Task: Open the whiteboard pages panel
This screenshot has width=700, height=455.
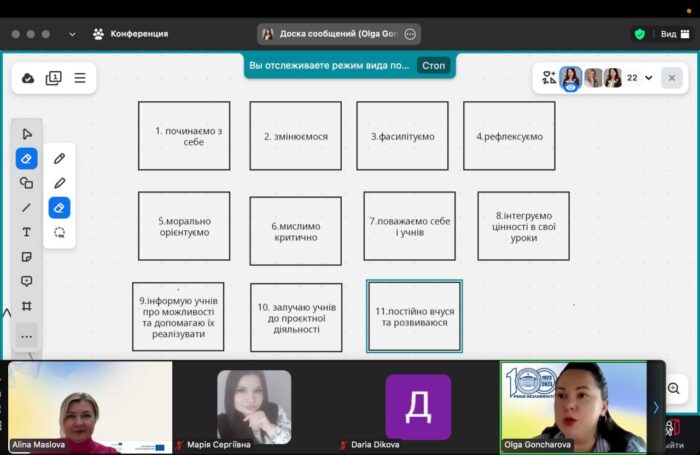Action: pos(54,78)
